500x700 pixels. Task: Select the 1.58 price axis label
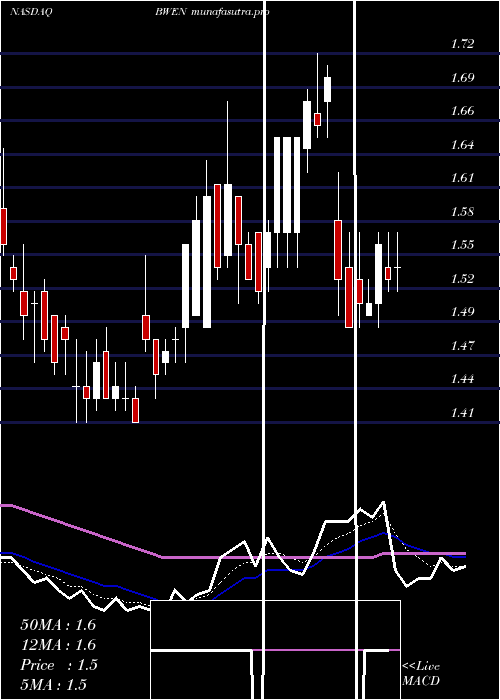462,212
